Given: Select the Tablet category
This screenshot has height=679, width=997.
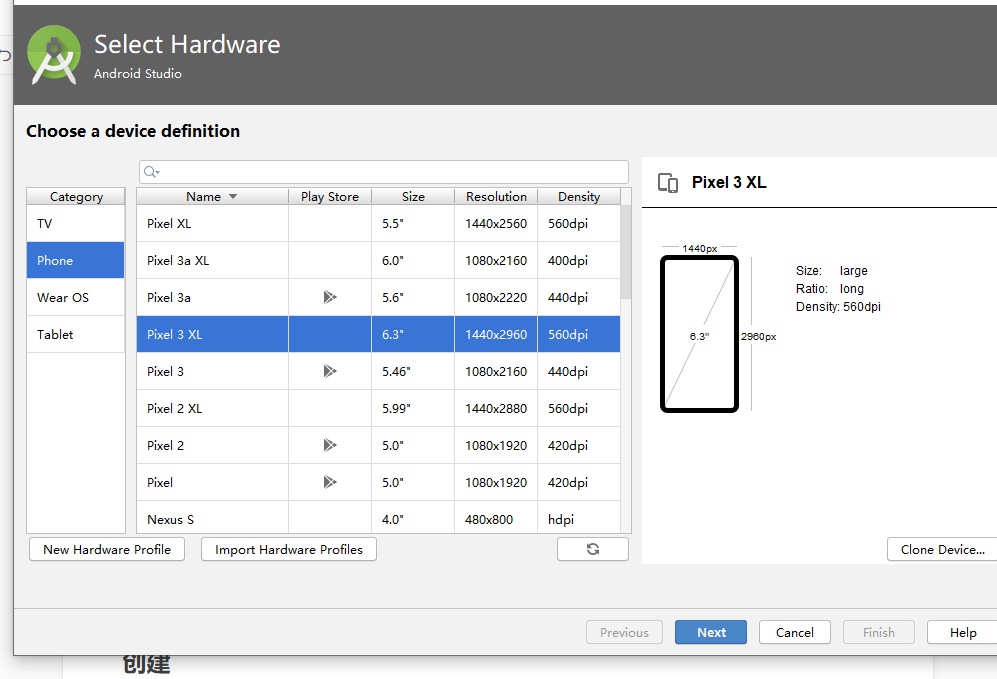Looking at the screenshot, I should (76, 334).
